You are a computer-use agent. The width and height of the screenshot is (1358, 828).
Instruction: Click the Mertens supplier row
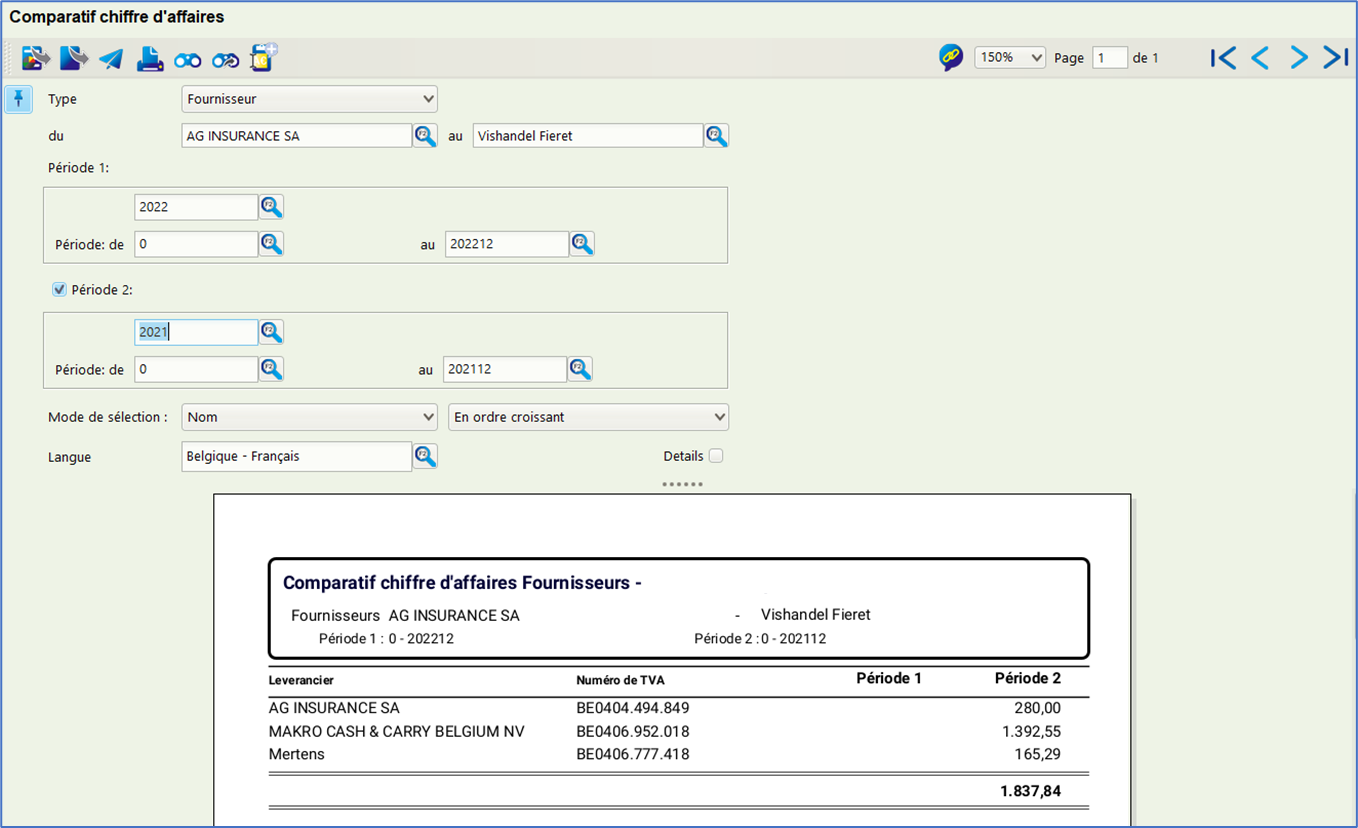[679, 754]
